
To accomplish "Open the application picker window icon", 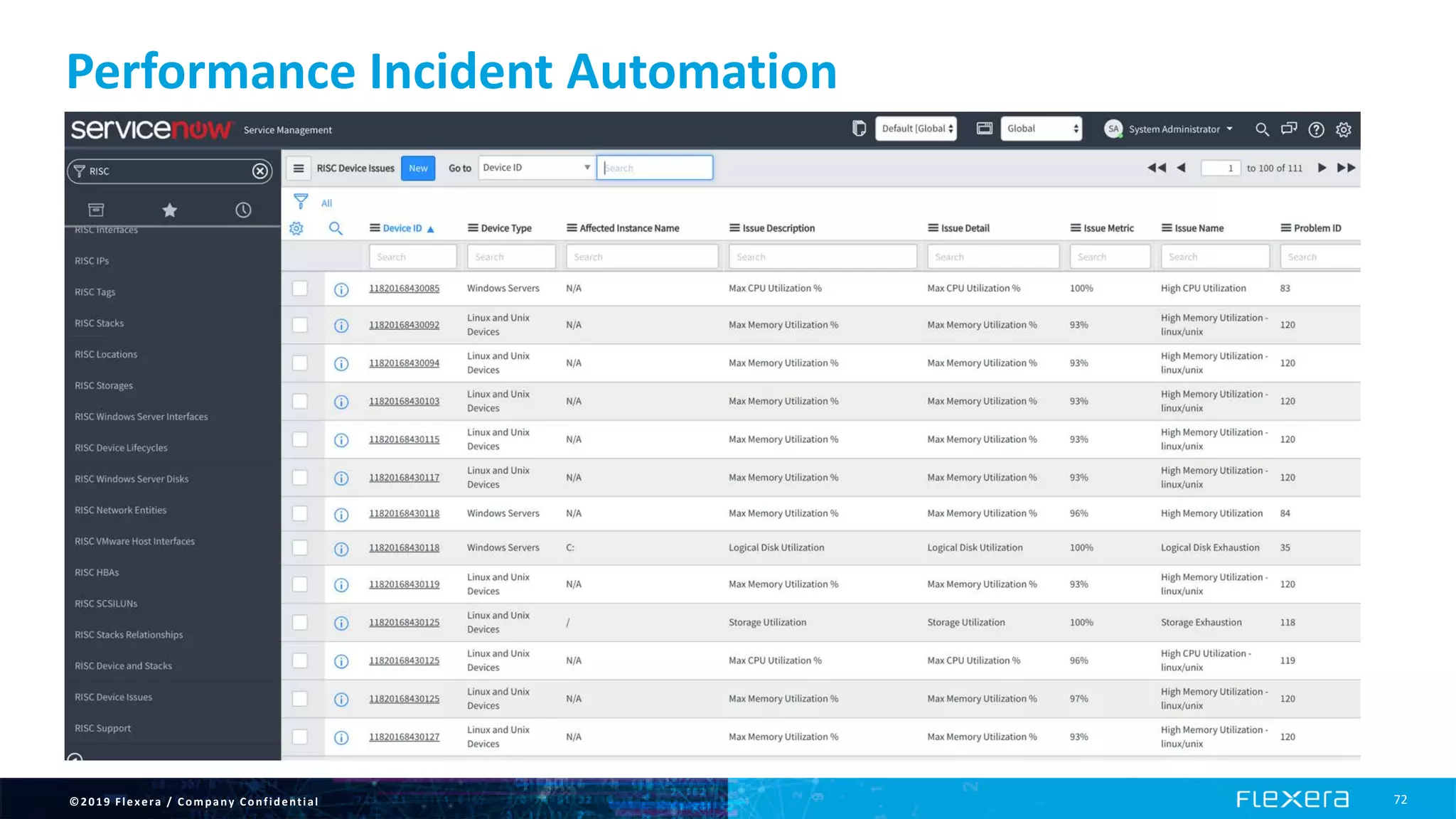I will tap(985, 129).
